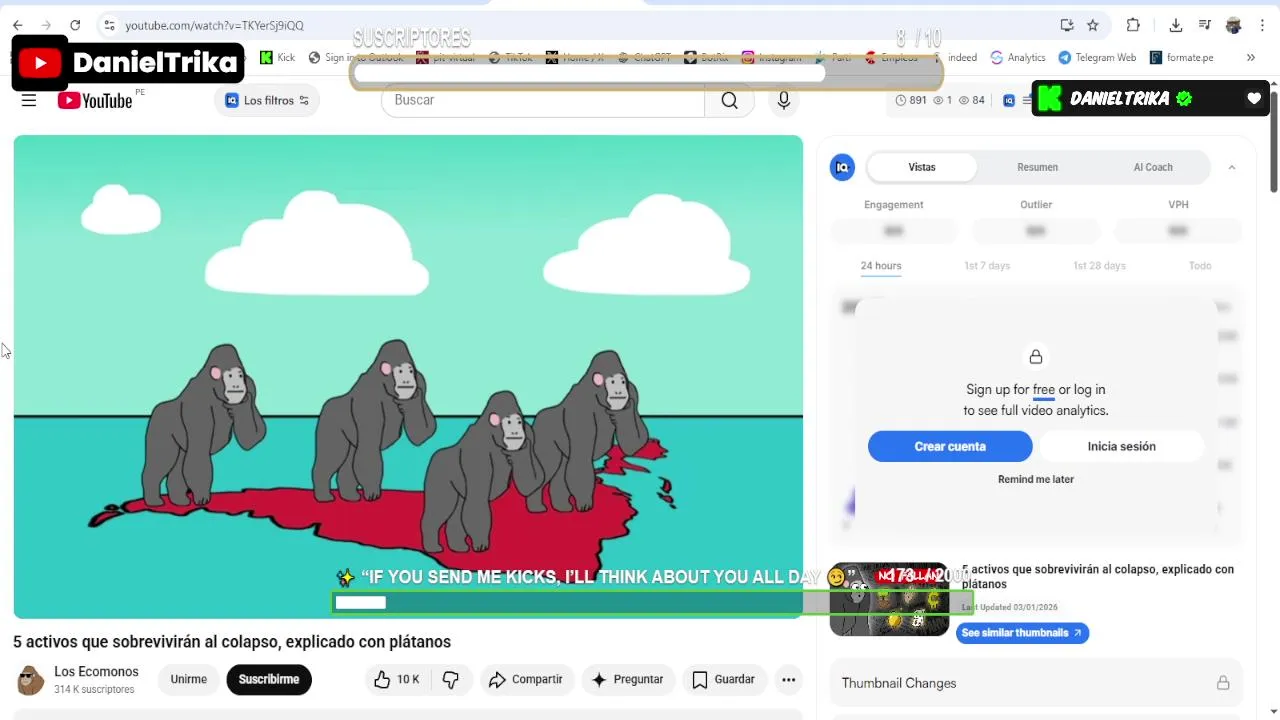This screenshot has height=720, width=1280.
Task: Click the site information icon in address bar
Action: click(109, 25)
